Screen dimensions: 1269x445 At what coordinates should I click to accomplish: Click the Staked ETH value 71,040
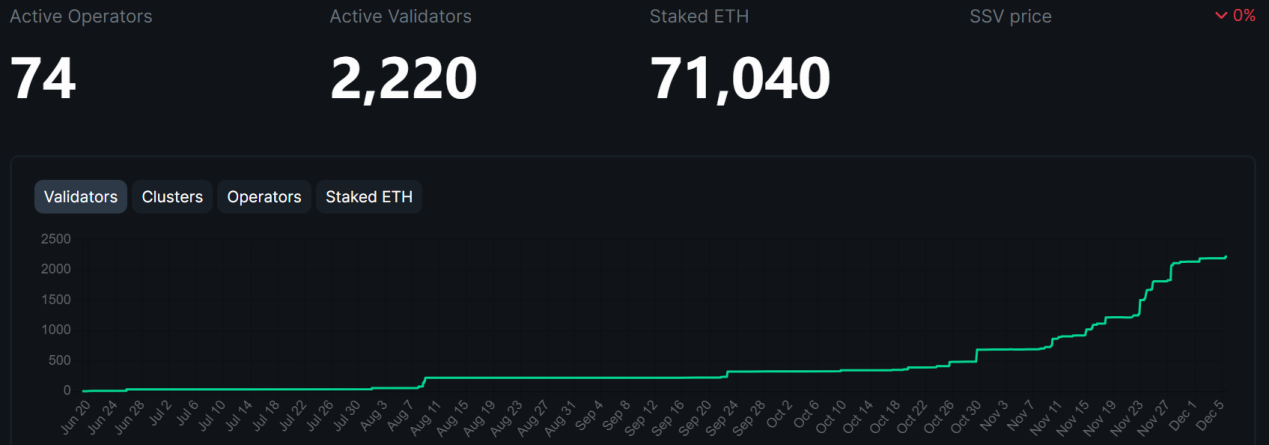(x=740, y=78)
